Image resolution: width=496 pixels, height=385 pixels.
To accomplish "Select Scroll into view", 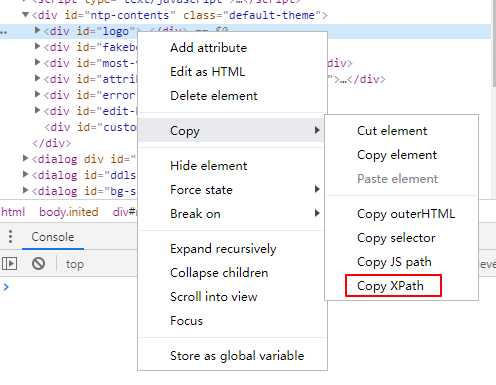I will [x=214, y=297].
